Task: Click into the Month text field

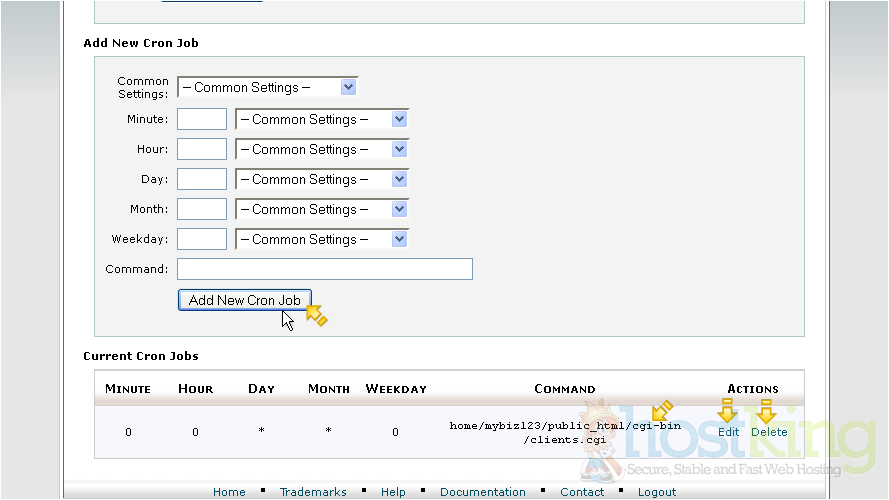Action: click(x=202, y=209)
